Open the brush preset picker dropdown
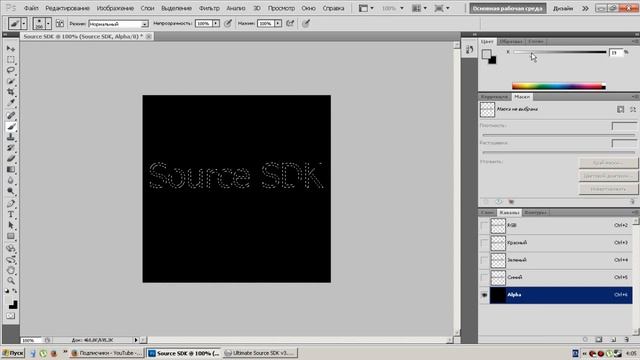 tap(48, 24)
